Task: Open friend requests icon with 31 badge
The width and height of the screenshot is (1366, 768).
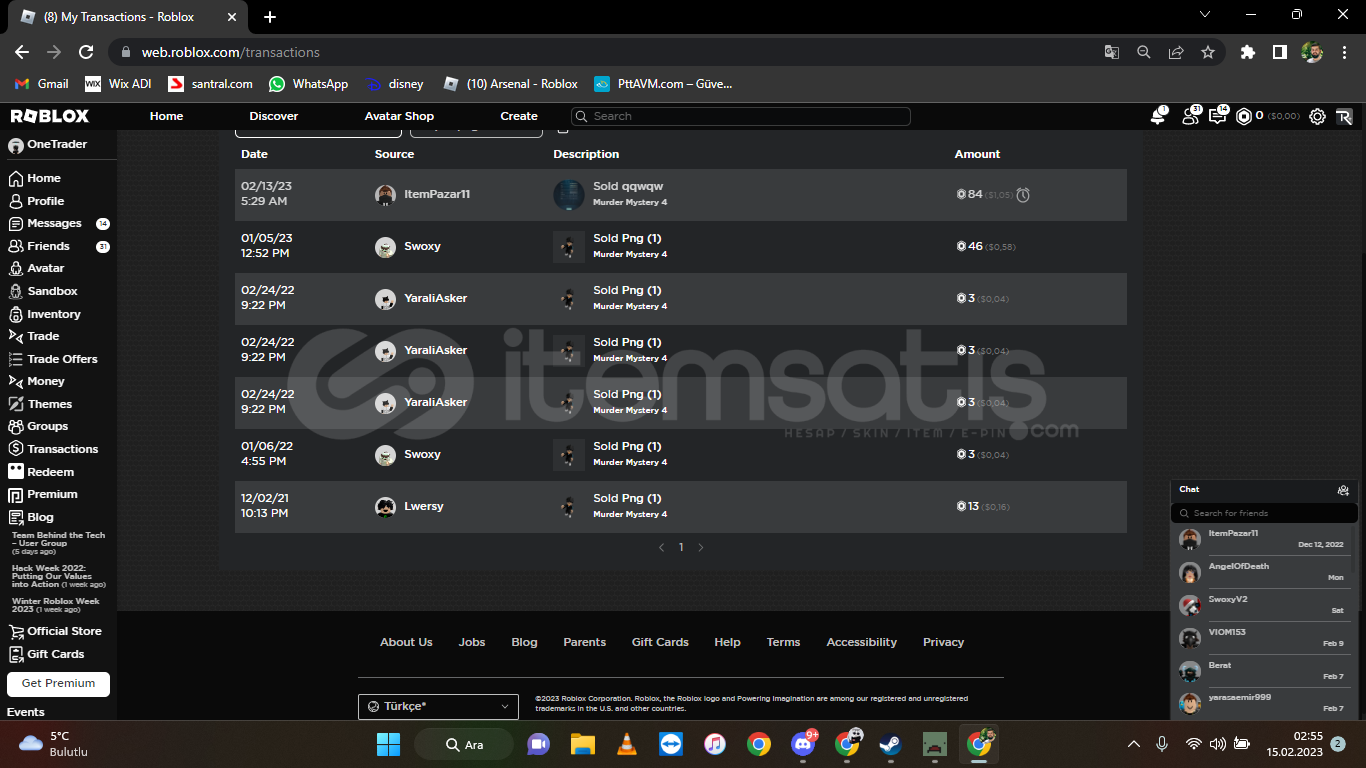Action: coord(1190,117)
